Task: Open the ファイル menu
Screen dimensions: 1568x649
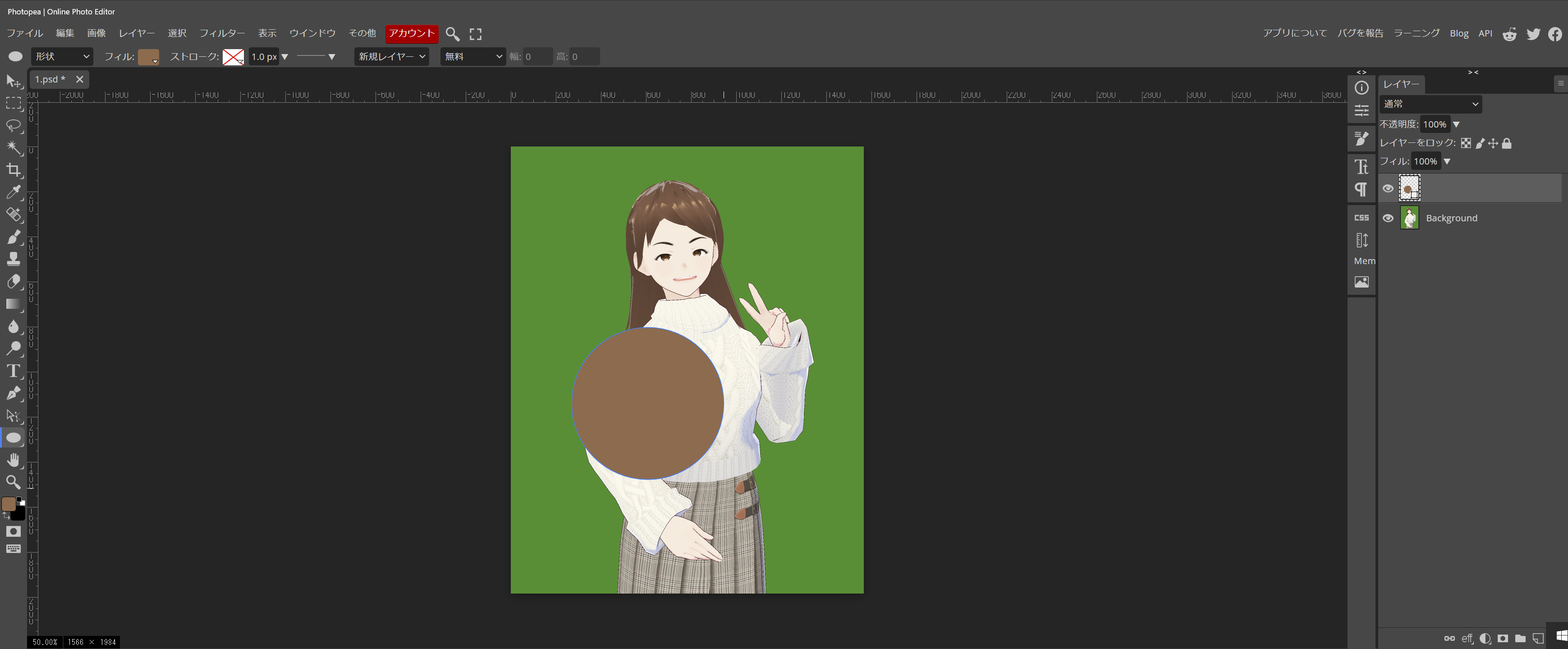Action: click(24, 33)
